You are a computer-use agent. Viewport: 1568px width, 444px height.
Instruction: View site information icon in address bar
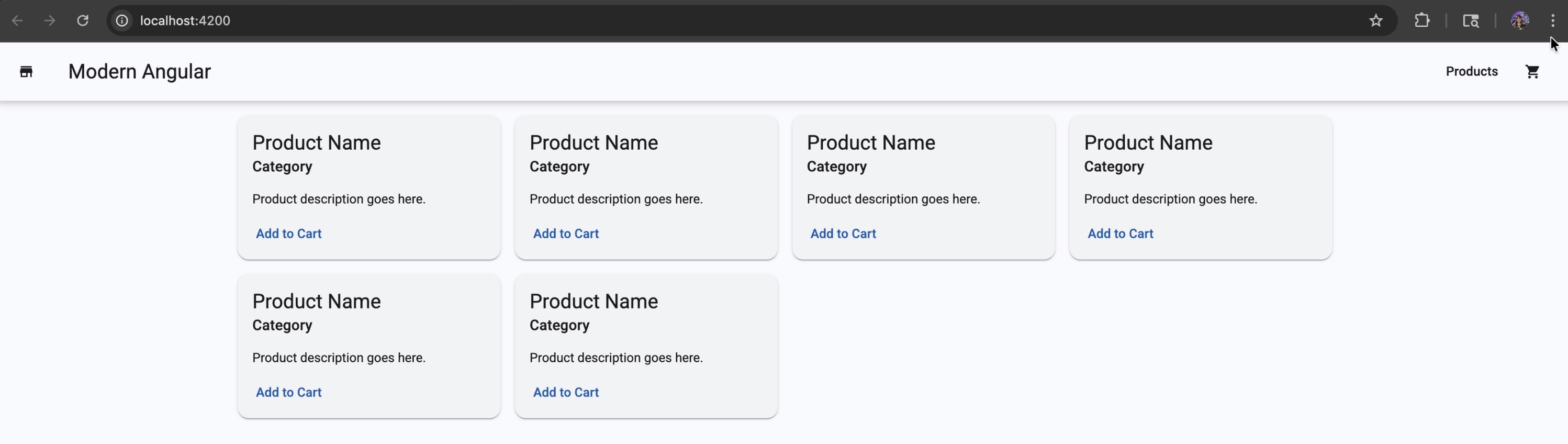point(122,21)
